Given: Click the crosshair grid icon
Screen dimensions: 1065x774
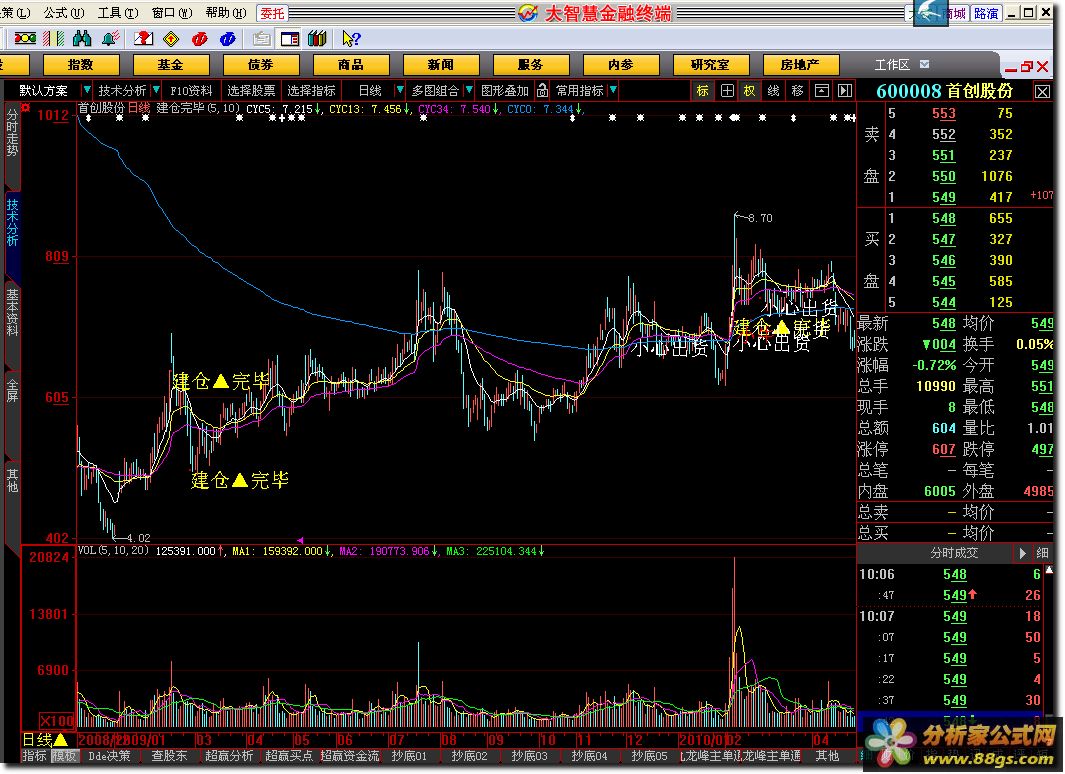Looking at the screenshot, I should click(x=727, y=90).
